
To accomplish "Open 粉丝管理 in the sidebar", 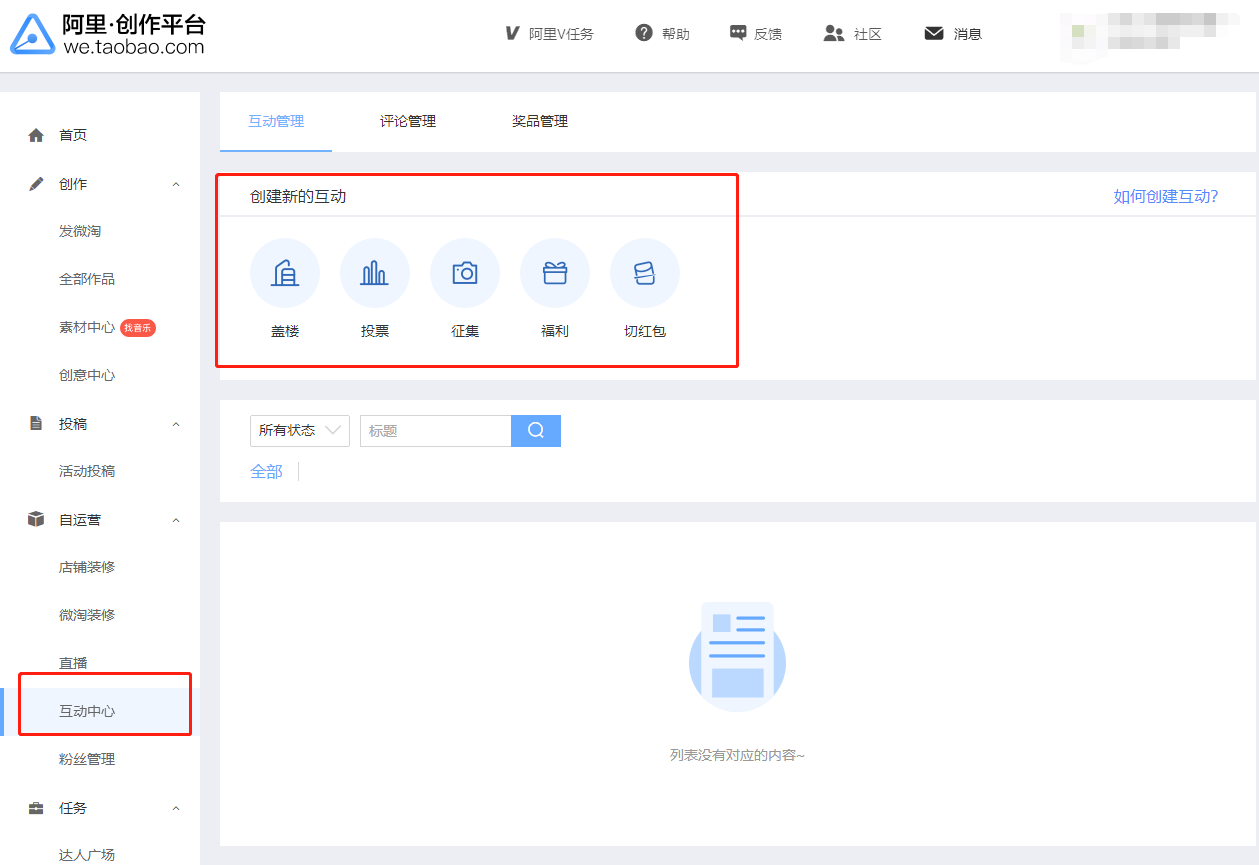I will 87,759.
